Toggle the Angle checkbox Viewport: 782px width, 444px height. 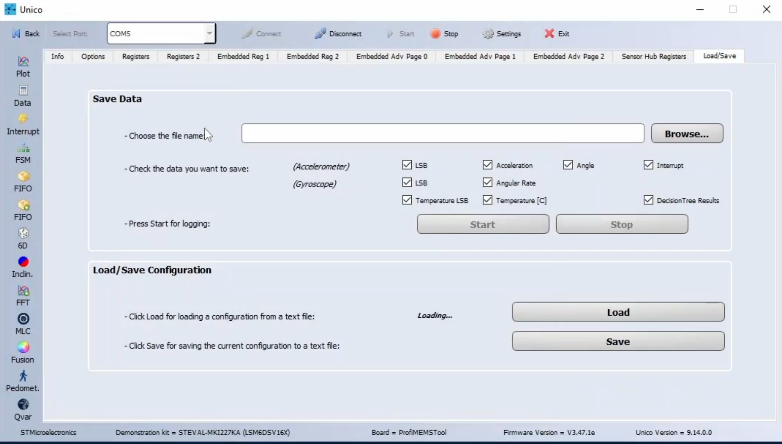coord(568,165)
